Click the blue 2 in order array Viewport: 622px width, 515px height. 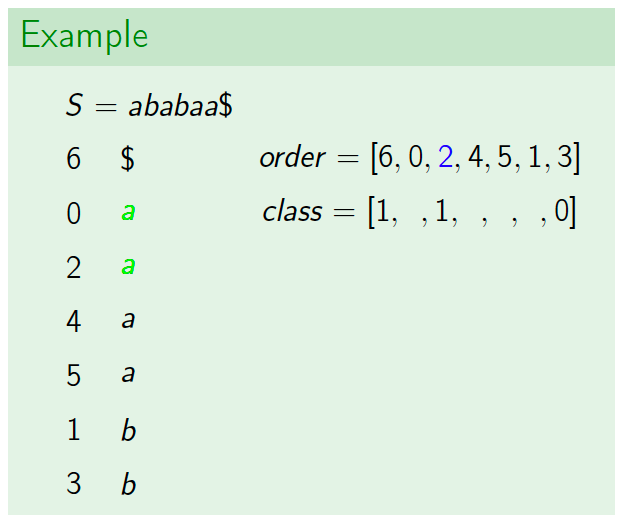[x=445, y=157]
